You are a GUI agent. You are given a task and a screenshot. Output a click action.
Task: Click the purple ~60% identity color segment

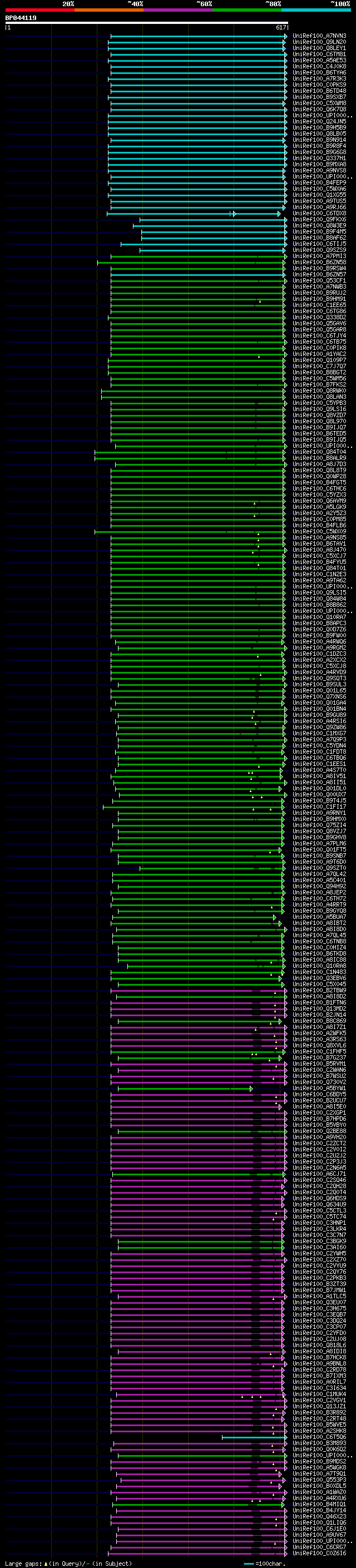click(x=177, y=10)
